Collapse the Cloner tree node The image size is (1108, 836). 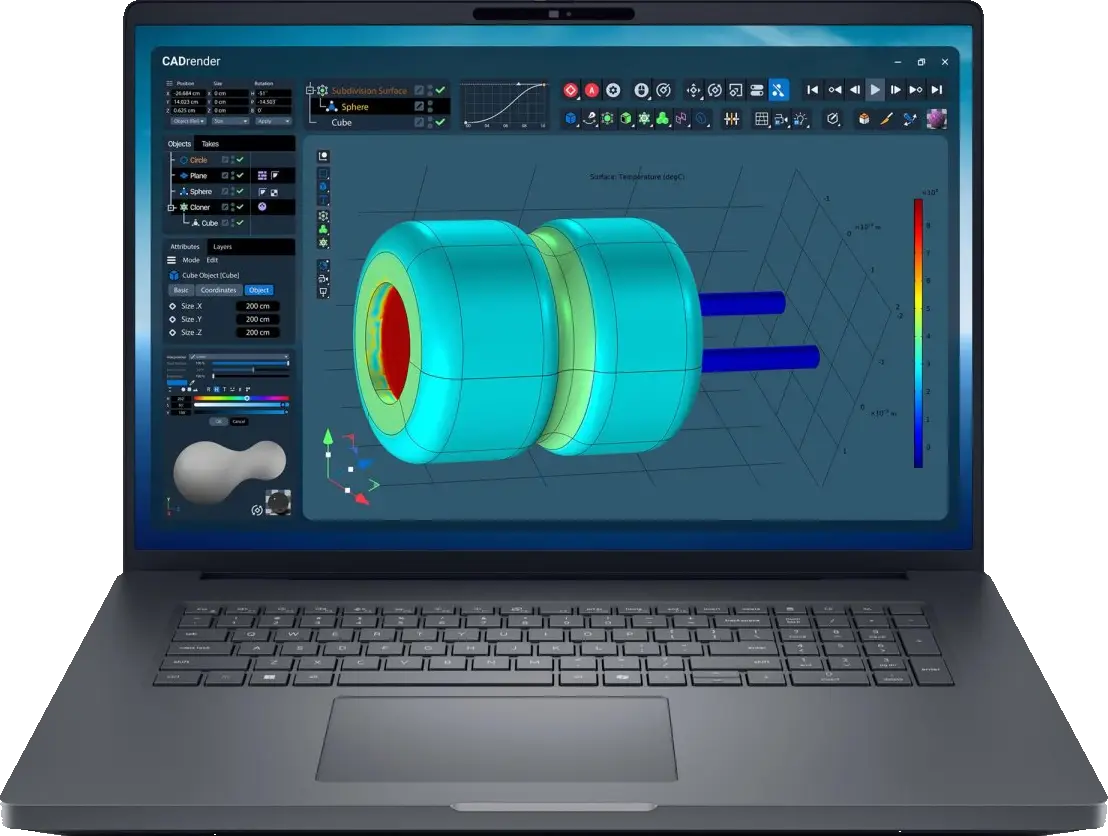click(x=171, y=207)
